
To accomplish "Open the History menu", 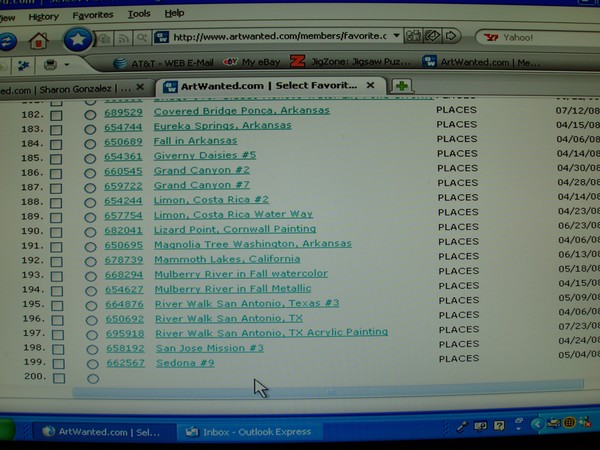I will point(44,16).
